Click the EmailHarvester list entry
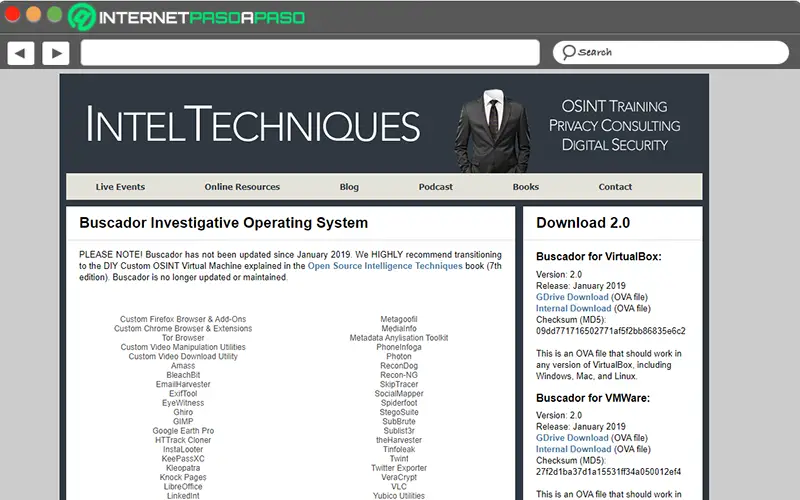800x500 pixels. tap(183, 384)
